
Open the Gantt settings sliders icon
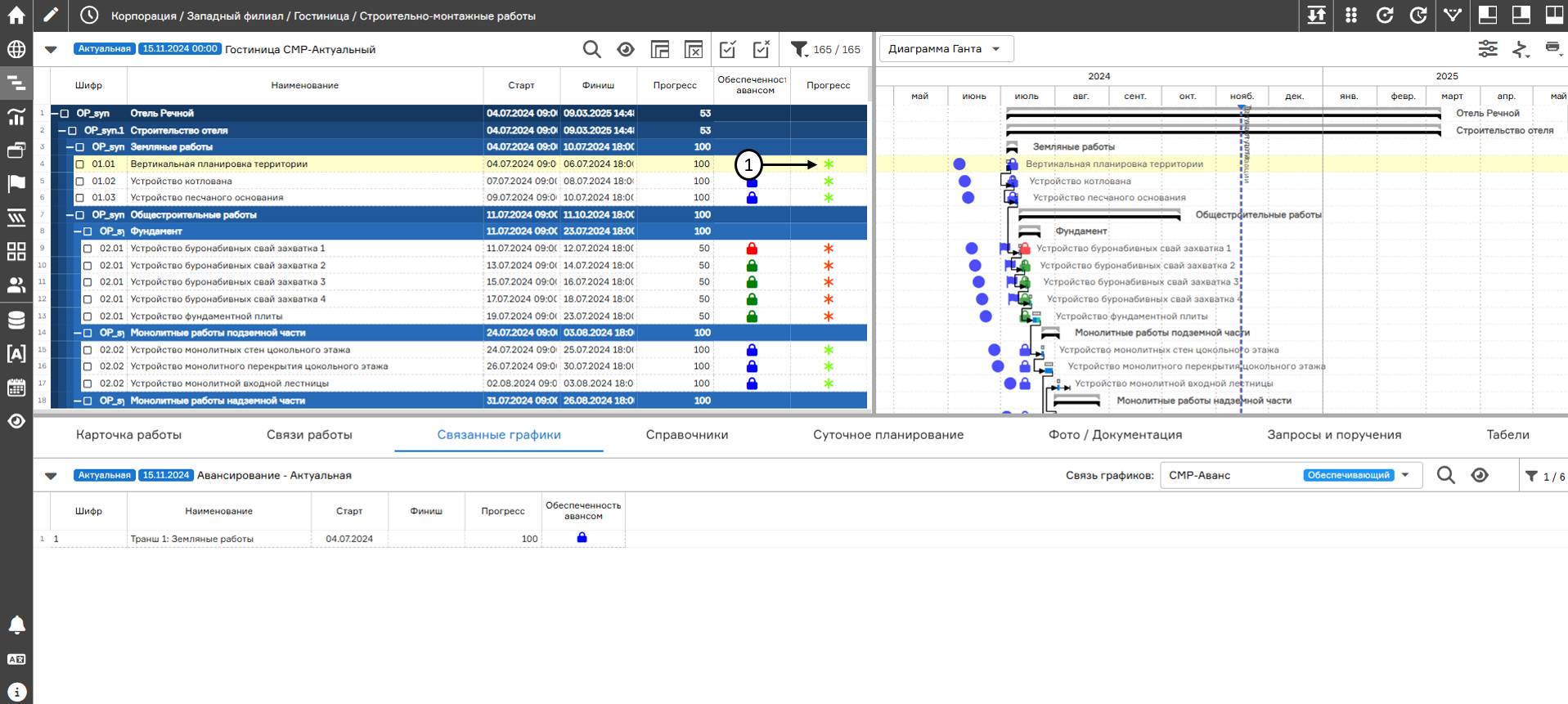[1488, 49]
